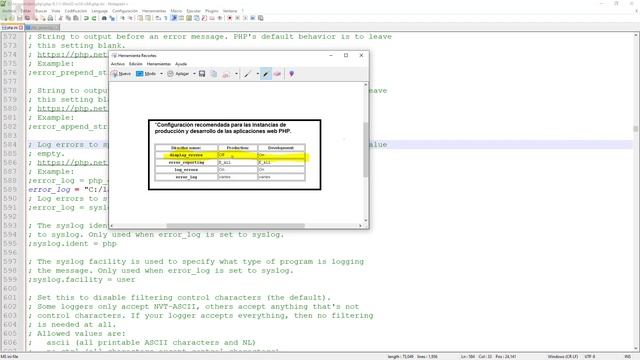Image resolution: width=640 pixels, height=360 pixels.
Task: Toggle vertical scroll synchronization icon in Notepad++
Action: 140,18
